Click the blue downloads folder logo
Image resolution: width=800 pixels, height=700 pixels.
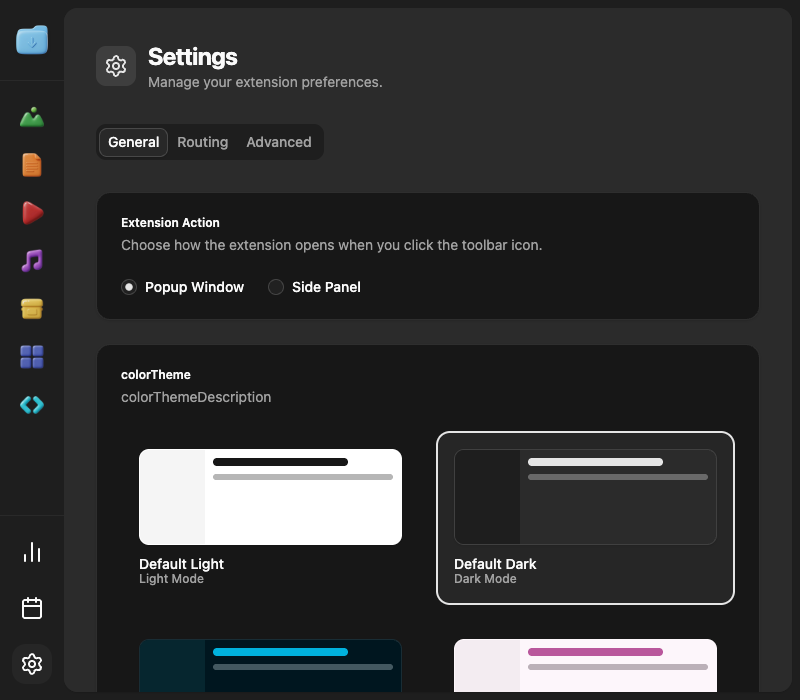click(x=32, y=40)
